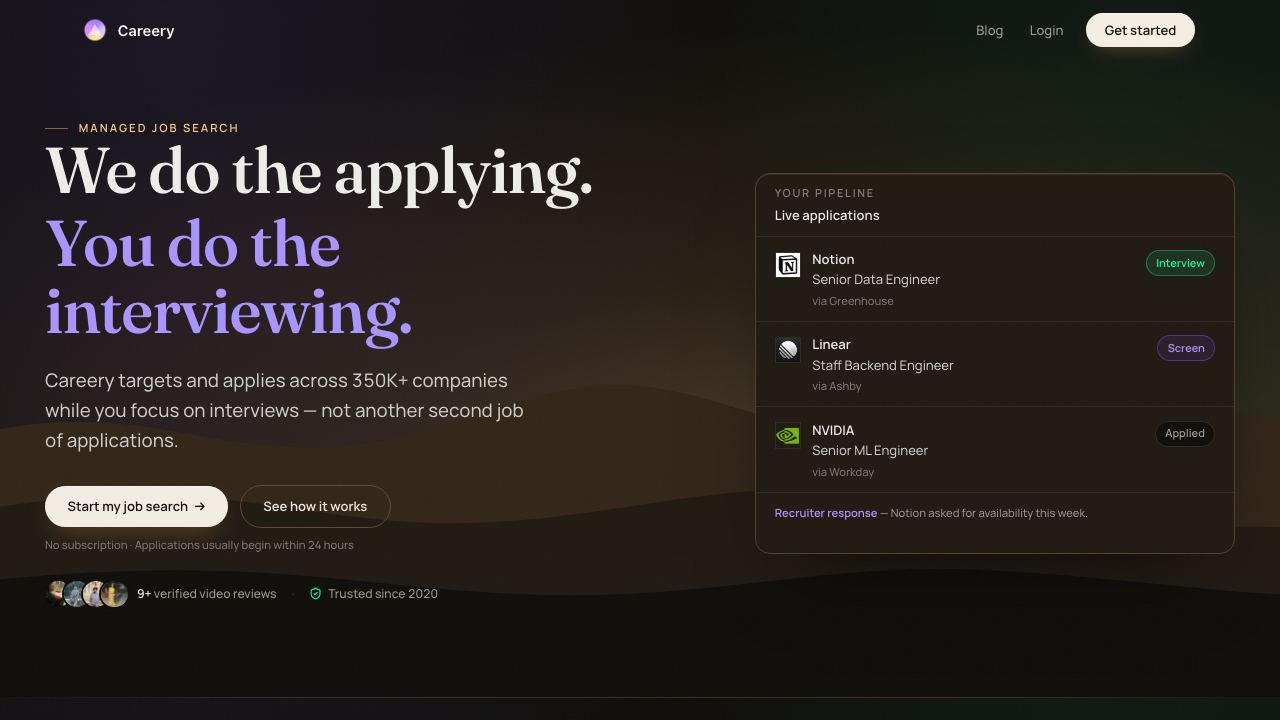Click the "Live applications" heading
1280x720 pixels.
pyautogui.click(x=827, y=216)
